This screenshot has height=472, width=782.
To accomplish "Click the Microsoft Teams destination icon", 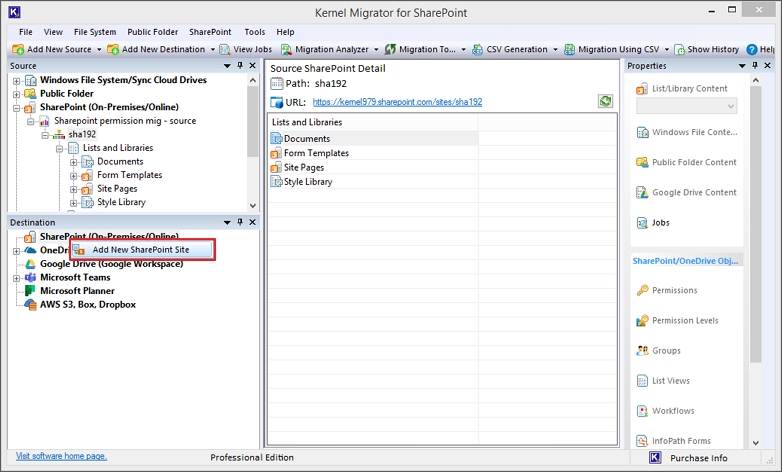I will (30, 277).
